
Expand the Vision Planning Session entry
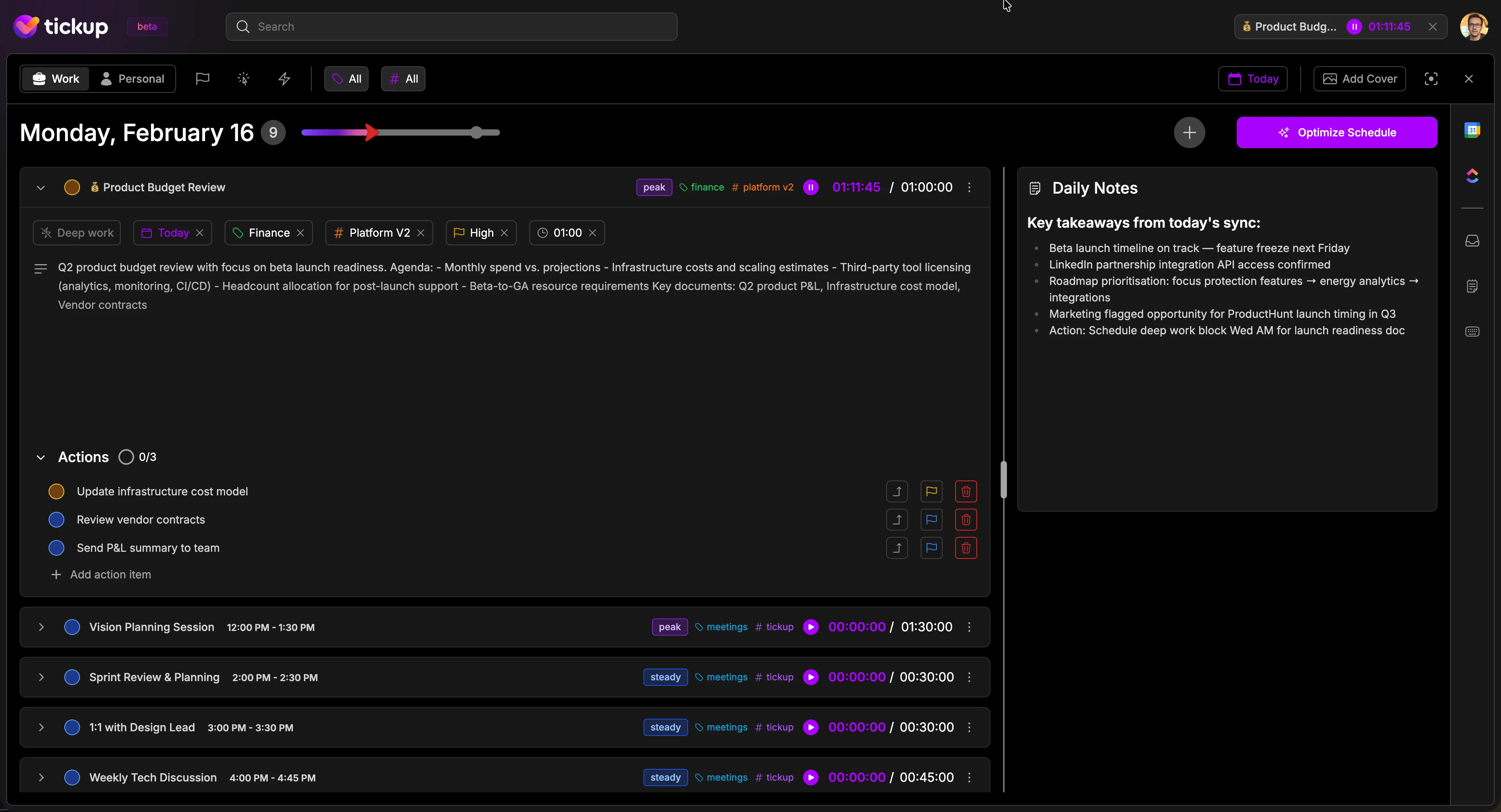point(41,627)
